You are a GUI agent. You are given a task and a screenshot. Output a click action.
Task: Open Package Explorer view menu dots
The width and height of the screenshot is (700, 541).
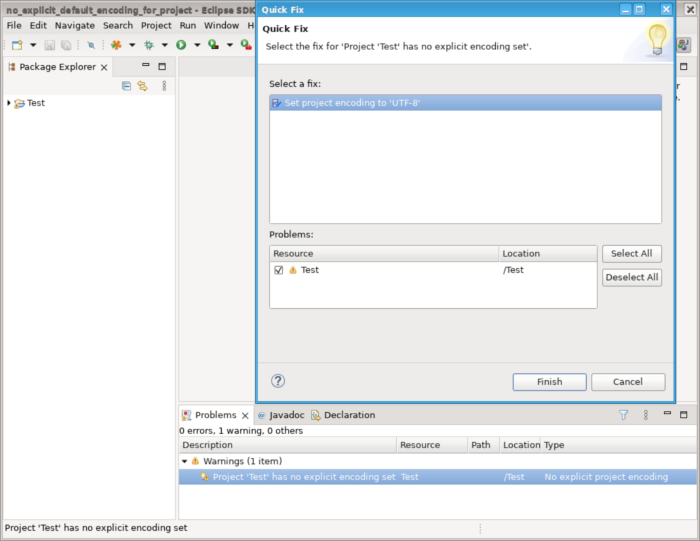pos(164,86)
